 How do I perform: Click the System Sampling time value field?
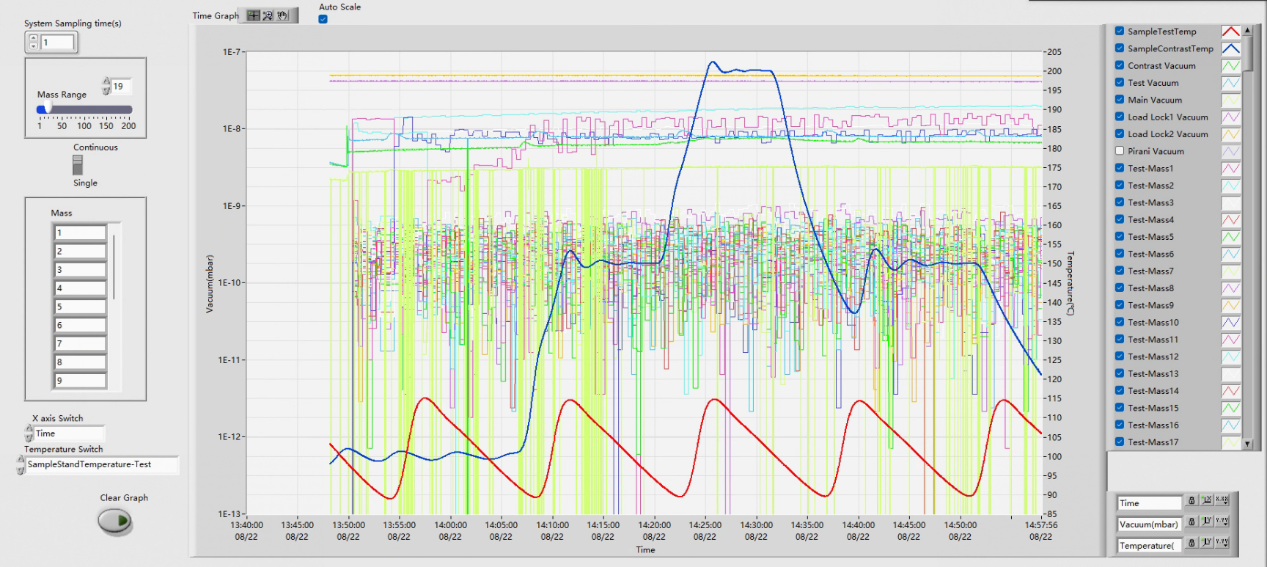coord(57,42)
